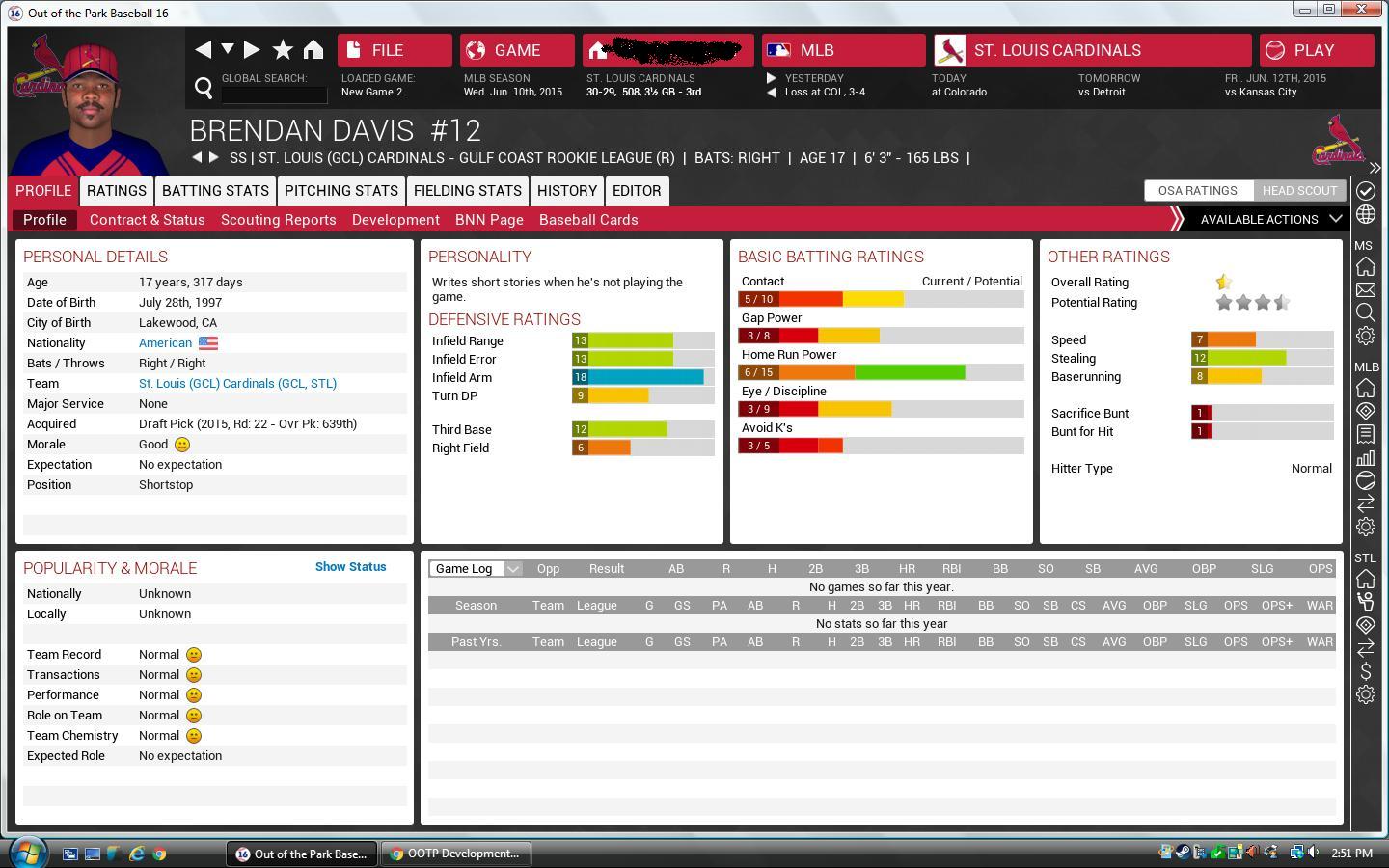Go to the home screen icon

click(313, 50)
